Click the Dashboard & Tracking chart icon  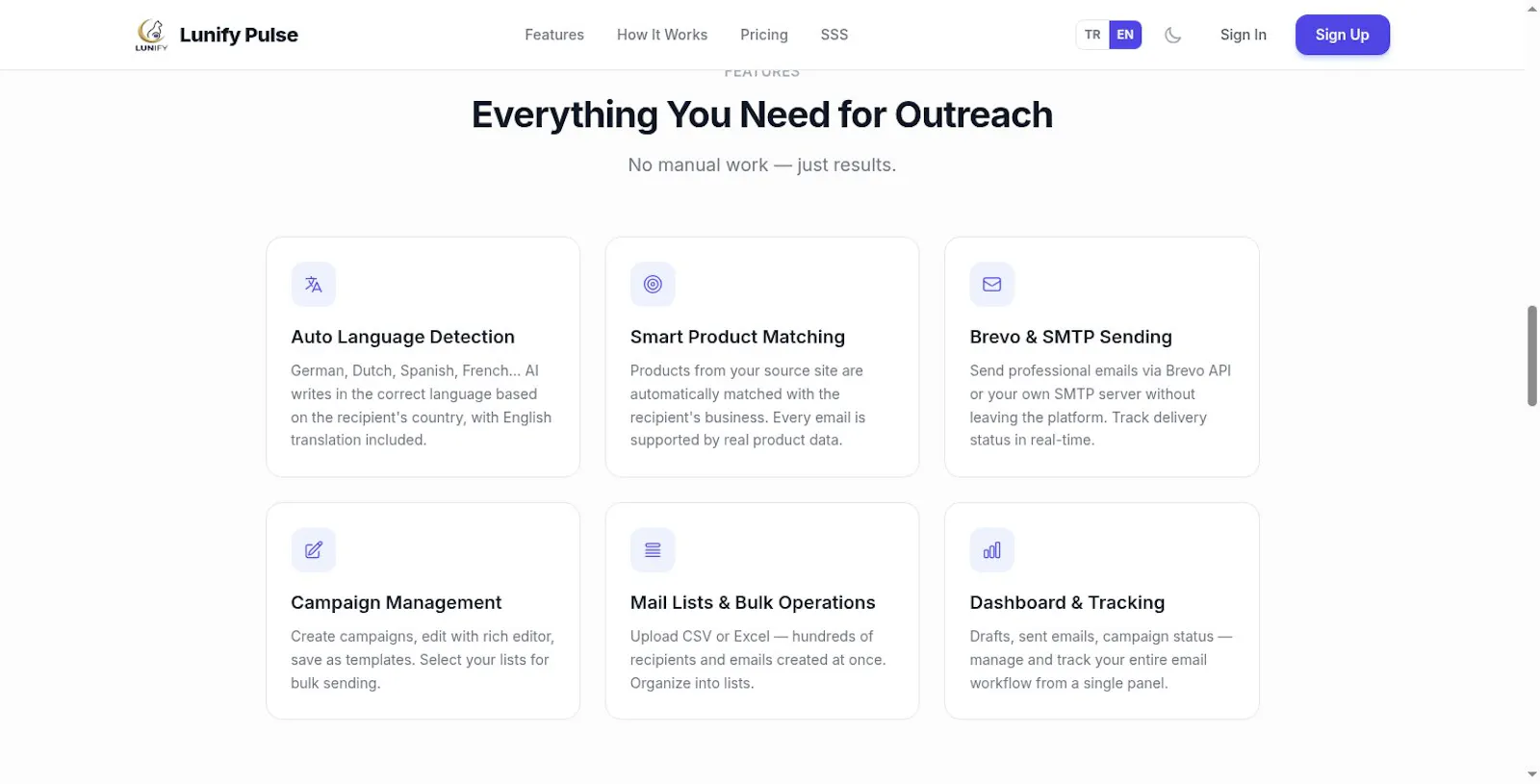992,550
